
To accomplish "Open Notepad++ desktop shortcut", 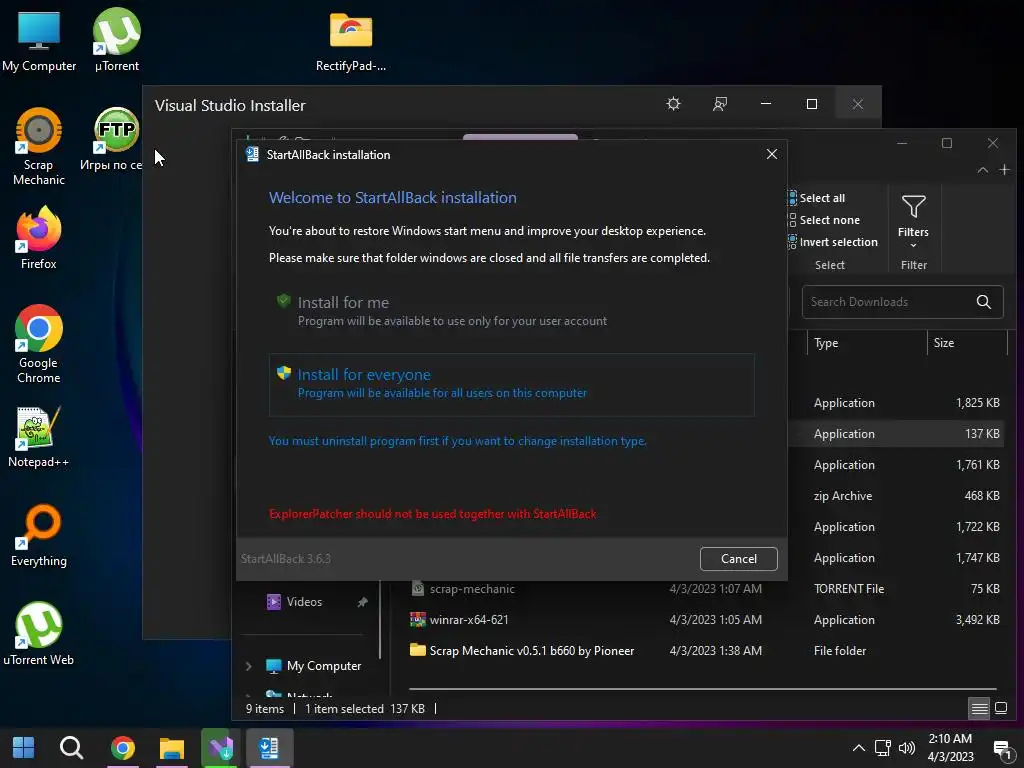I will [x=39, y=438].
